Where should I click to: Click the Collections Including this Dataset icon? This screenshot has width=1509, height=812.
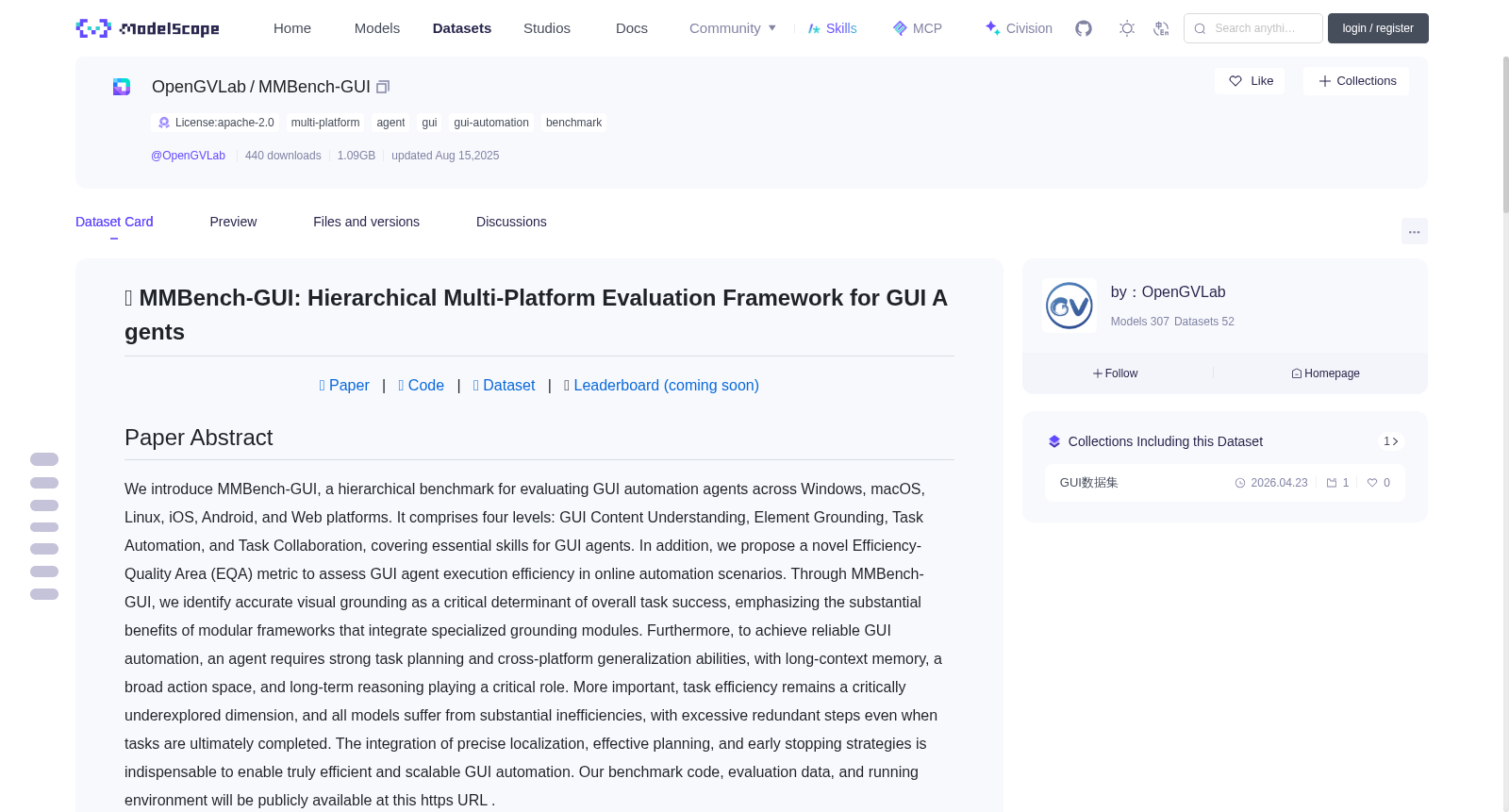(1054, 441)
